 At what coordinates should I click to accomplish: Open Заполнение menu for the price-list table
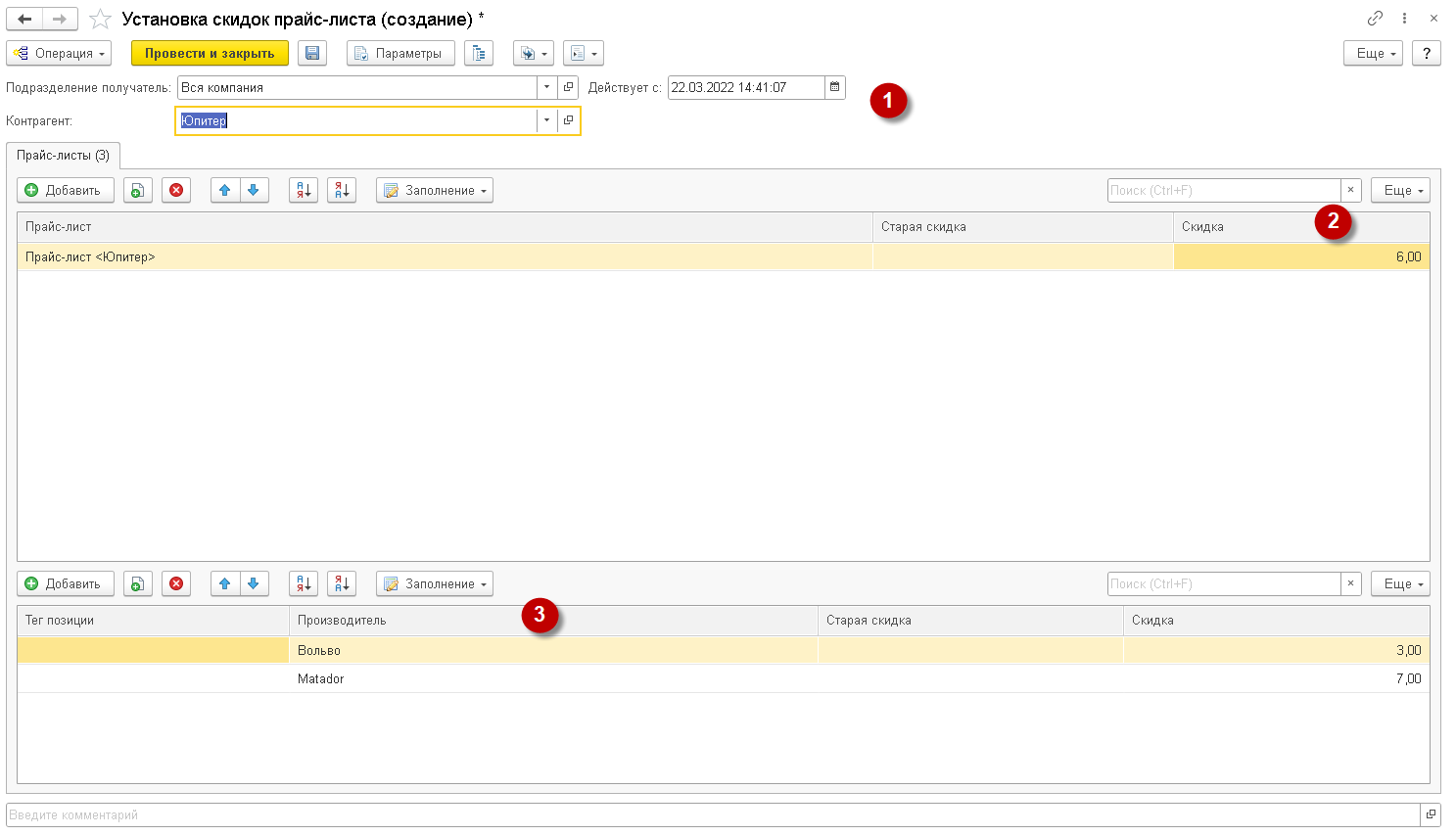tap(435, 190)
